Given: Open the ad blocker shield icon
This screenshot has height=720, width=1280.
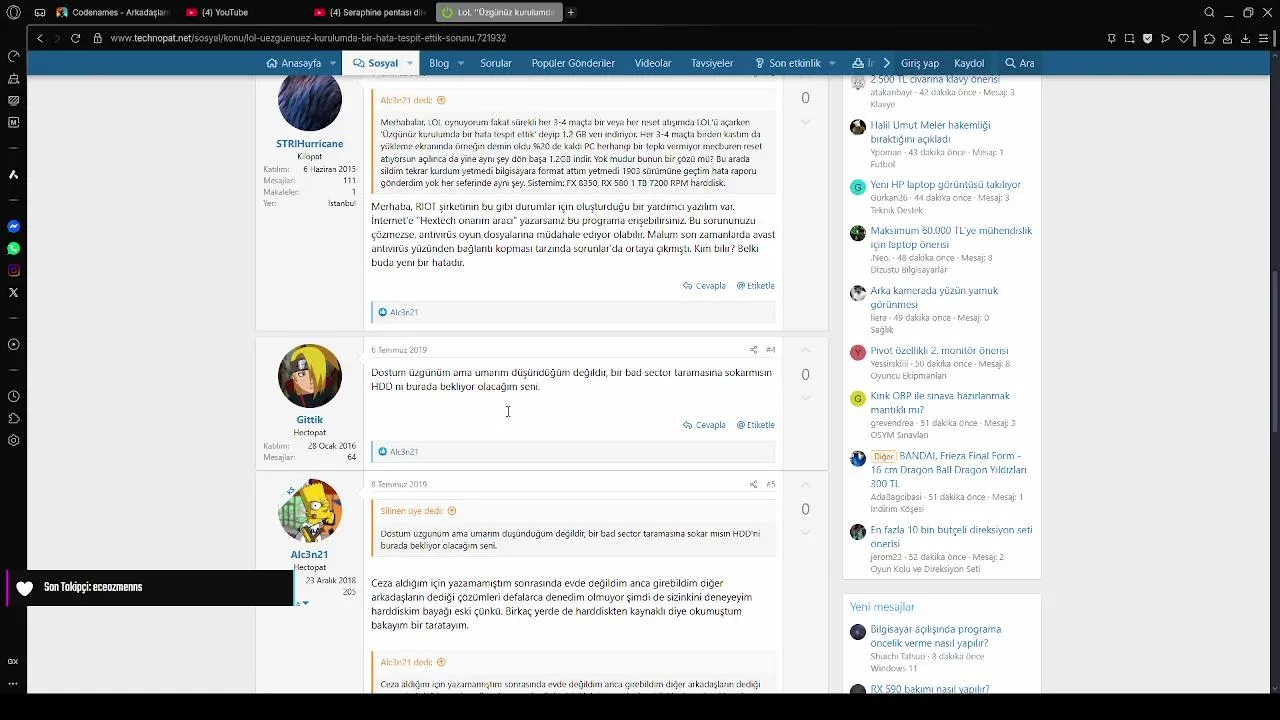Looking at the screenshot, I should point(1147,38).
